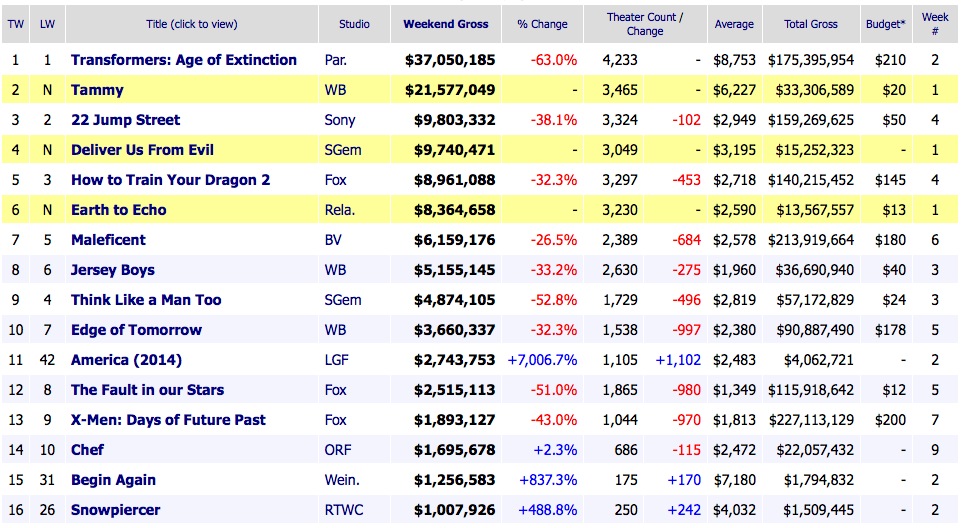The image size is (961, 528).
Task: Click the Title (click to view) header
Action: coord(192,25)
